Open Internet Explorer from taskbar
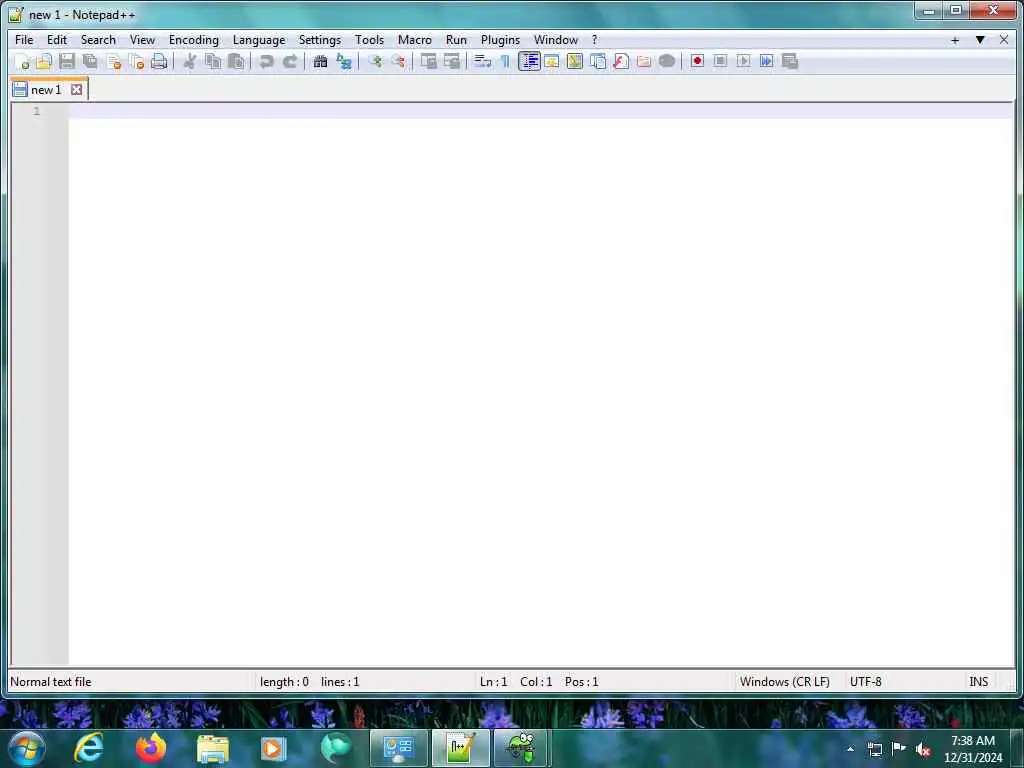This screenshot has height=768, width=1024. click(x=89, y=748)
